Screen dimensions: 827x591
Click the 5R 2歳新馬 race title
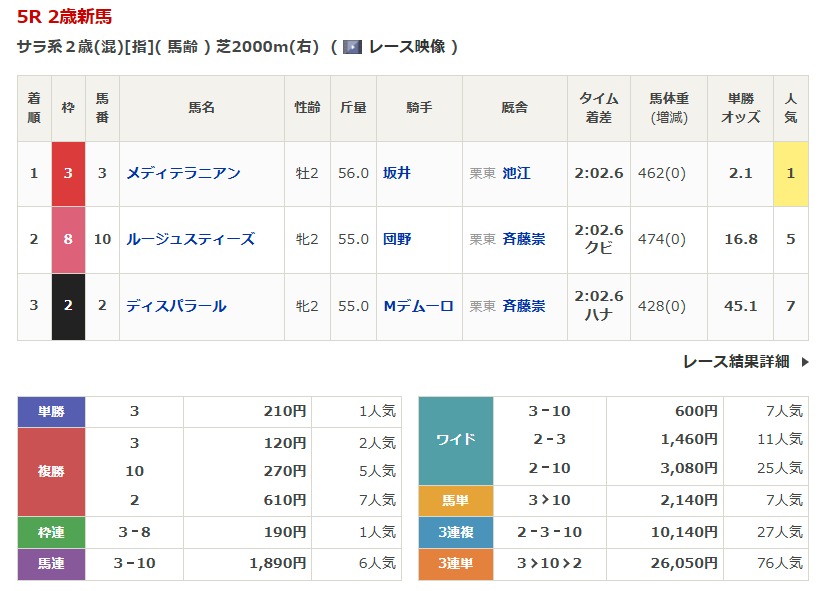[x=65, y=16]
